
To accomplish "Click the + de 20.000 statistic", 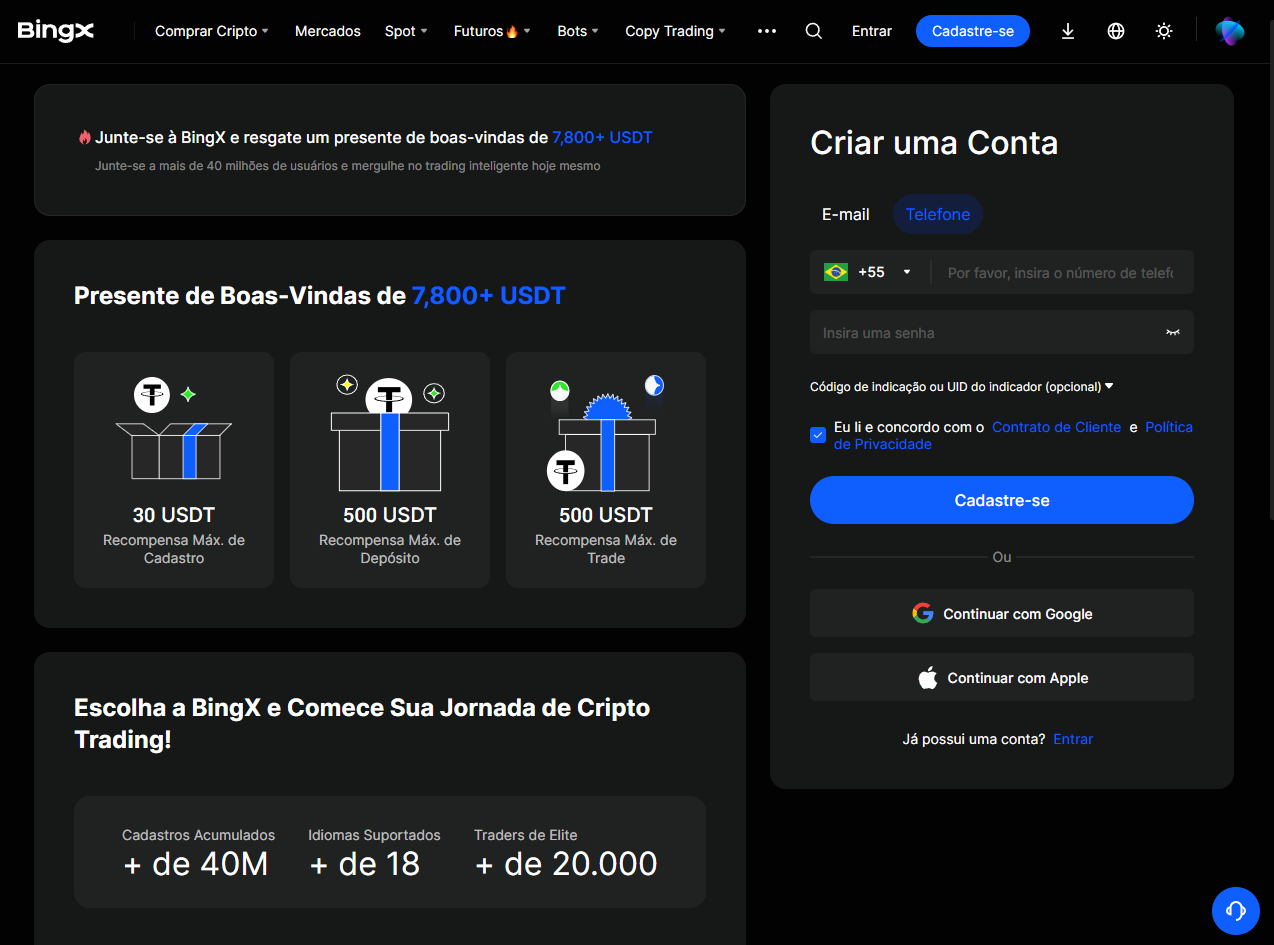I will [x=566, y=863].
